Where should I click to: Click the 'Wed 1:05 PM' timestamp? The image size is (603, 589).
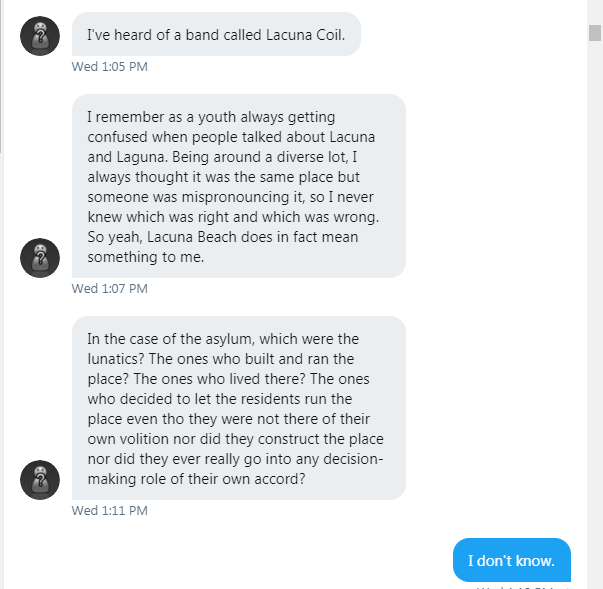pyautogui.click(x=110, y=67)
